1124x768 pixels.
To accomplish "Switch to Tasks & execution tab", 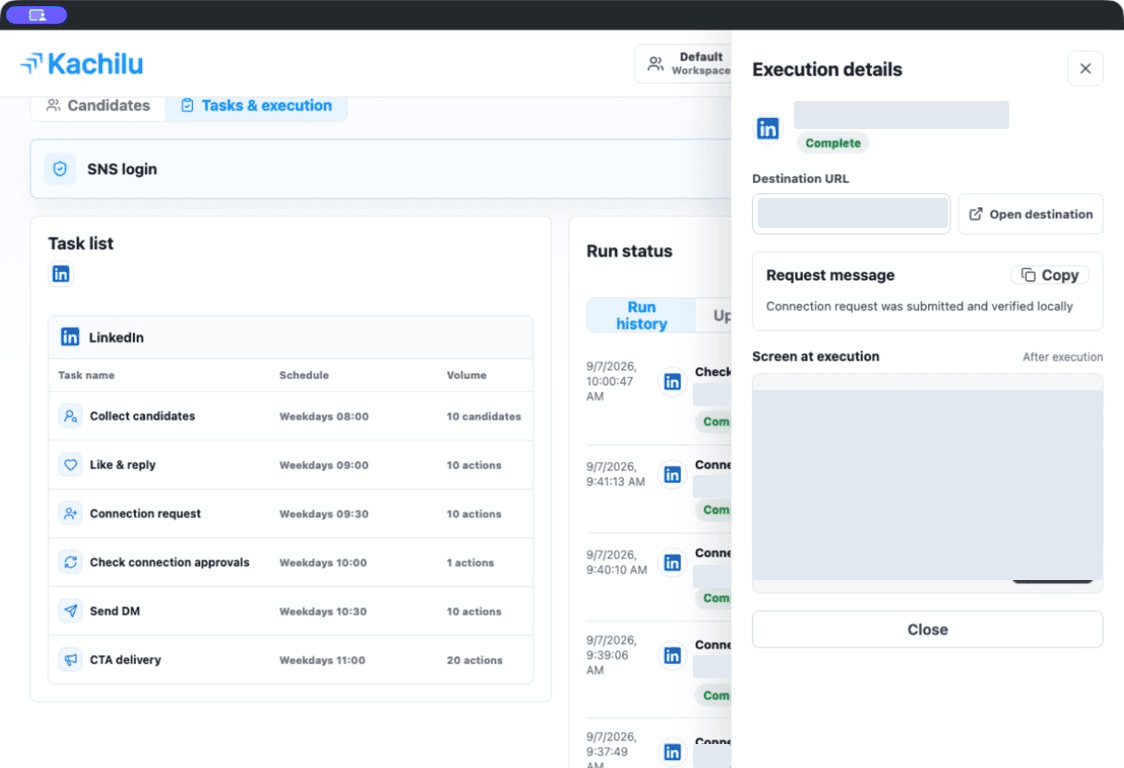I will [x=257, y=105].
